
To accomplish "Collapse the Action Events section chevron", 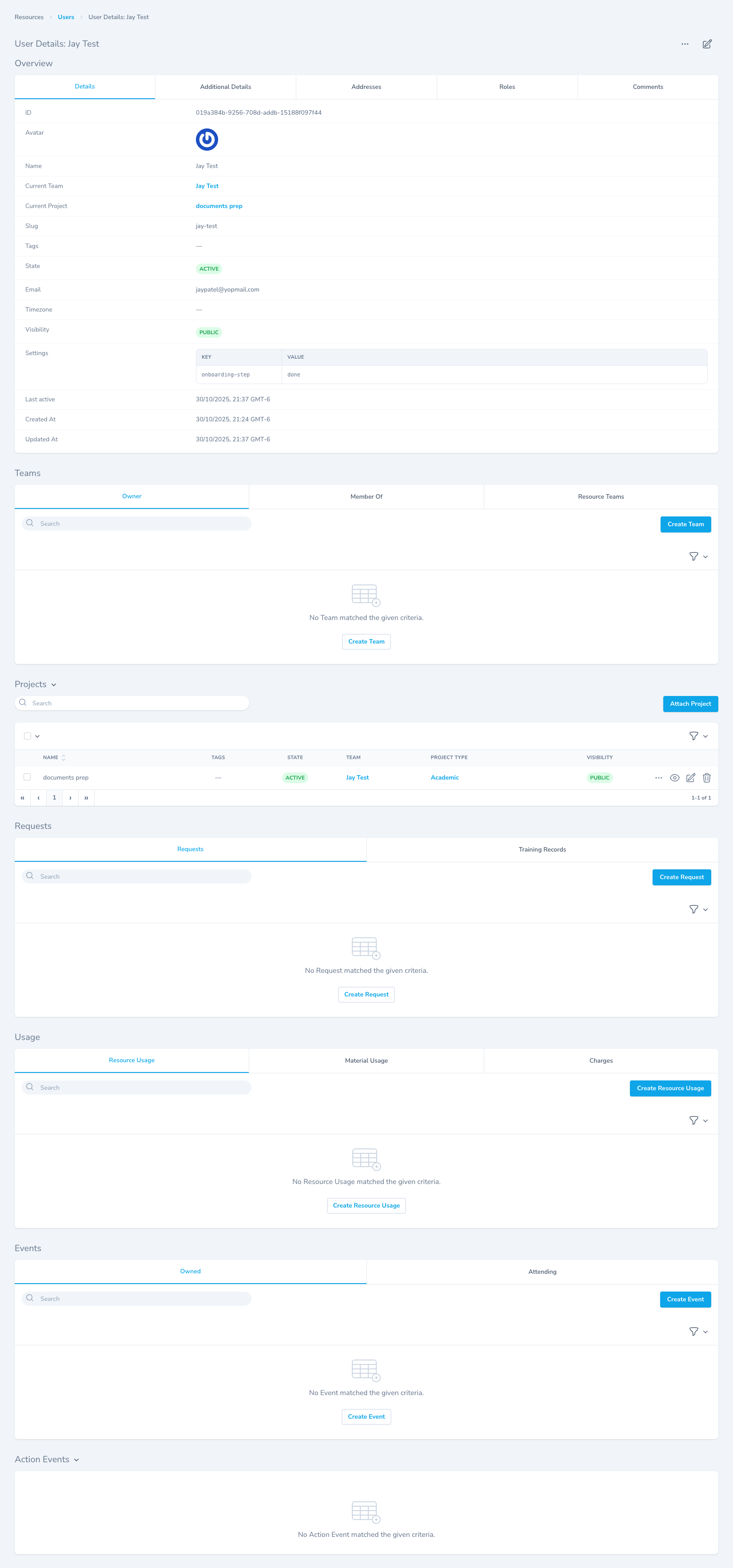I will [77, 1460].
